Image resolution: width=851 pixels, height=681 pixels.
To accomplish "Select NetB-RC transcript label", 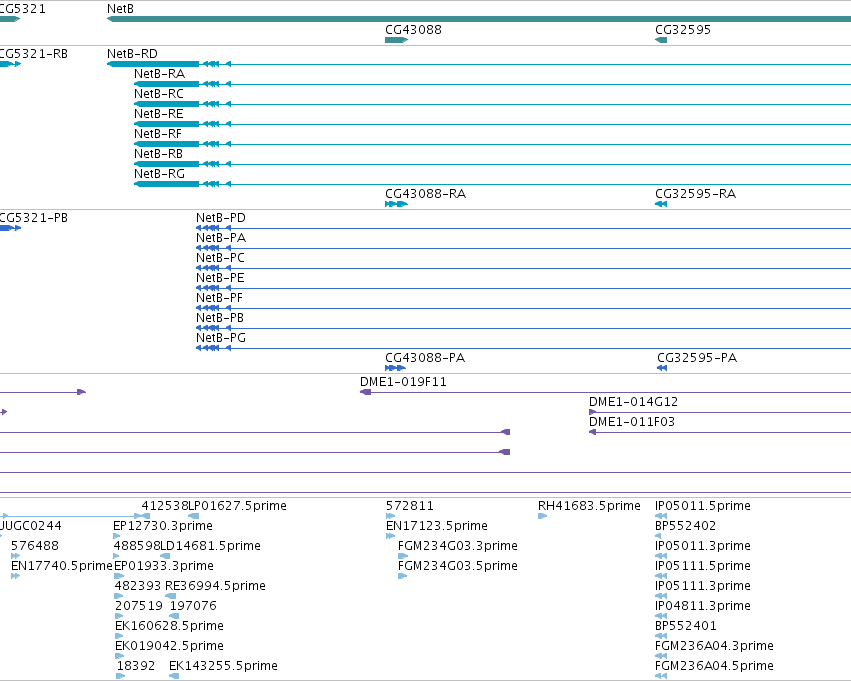I will 159,94.
